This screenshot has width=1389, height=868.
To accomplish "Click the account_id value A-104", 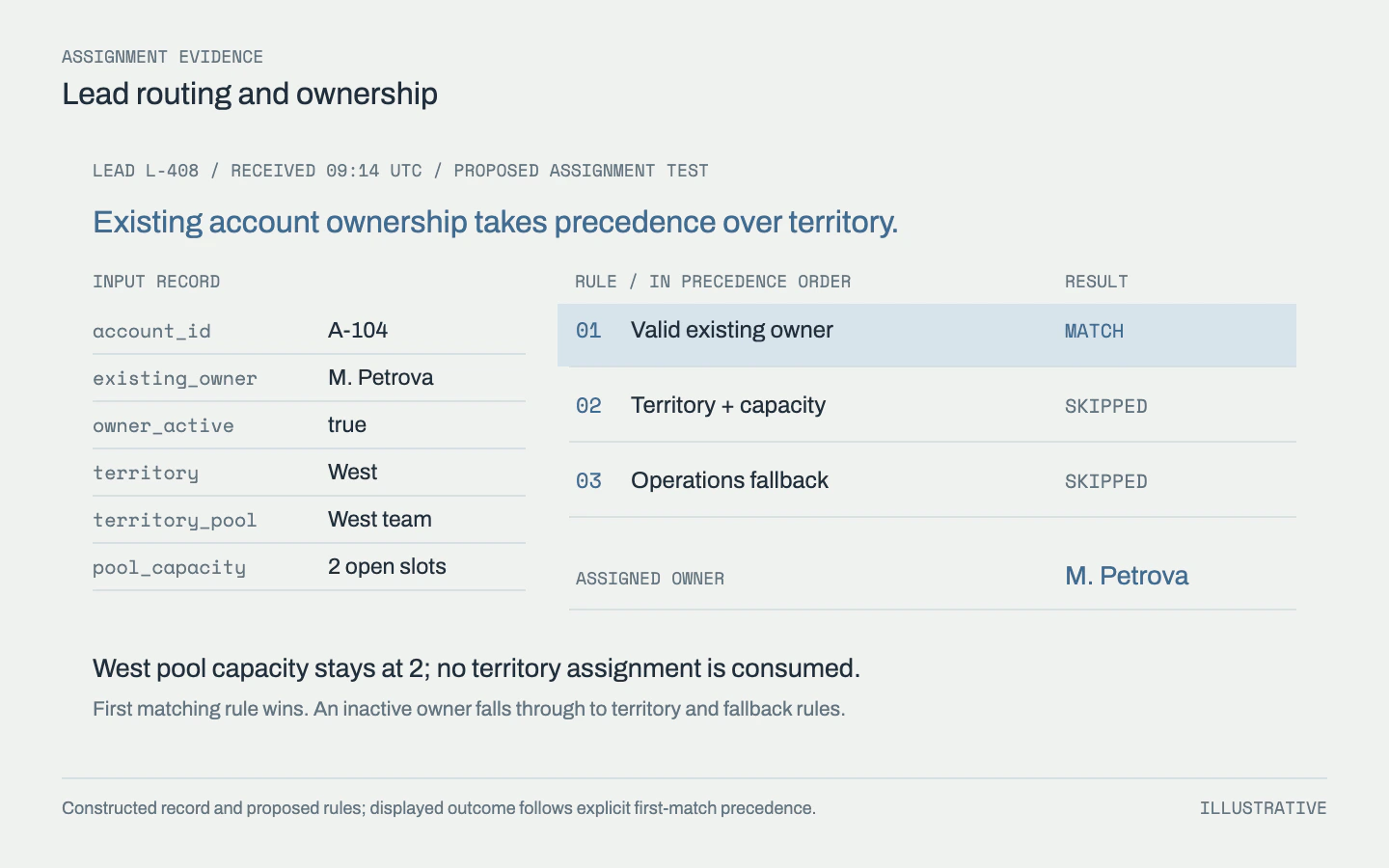I will tap(358, 330).
